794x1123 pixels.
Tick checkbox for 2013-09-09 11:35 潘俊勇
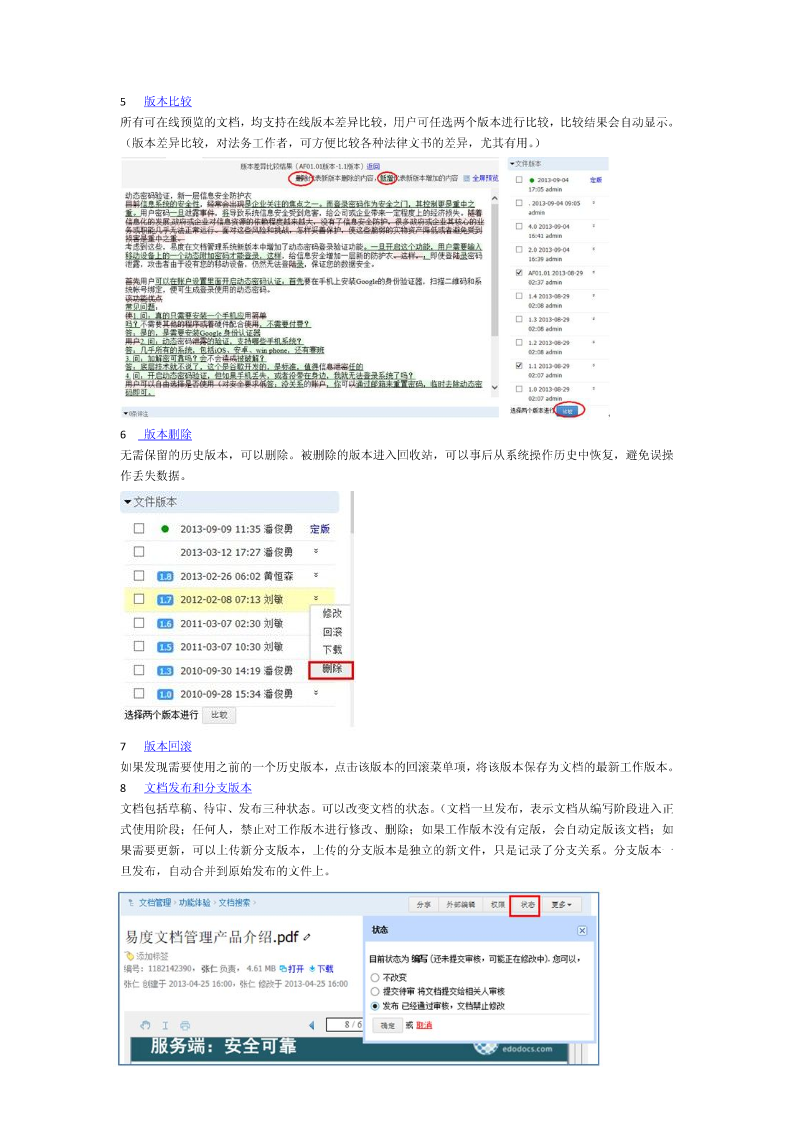pyautogui.click(x=139, y=528)
